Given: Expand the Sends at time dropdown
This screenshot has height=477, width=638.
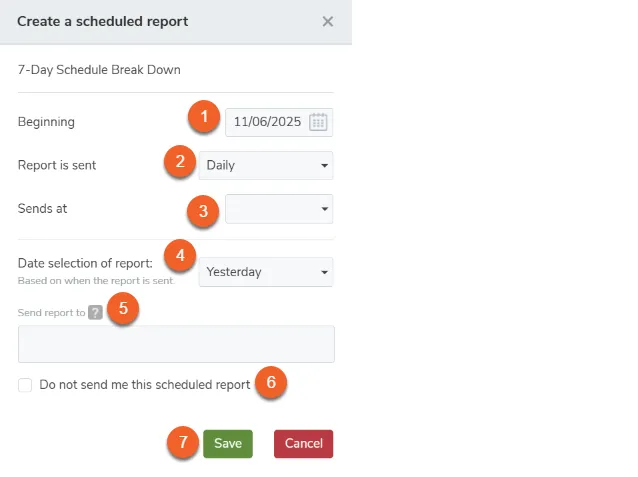Looking at the screenshot, I should [279, 209].
